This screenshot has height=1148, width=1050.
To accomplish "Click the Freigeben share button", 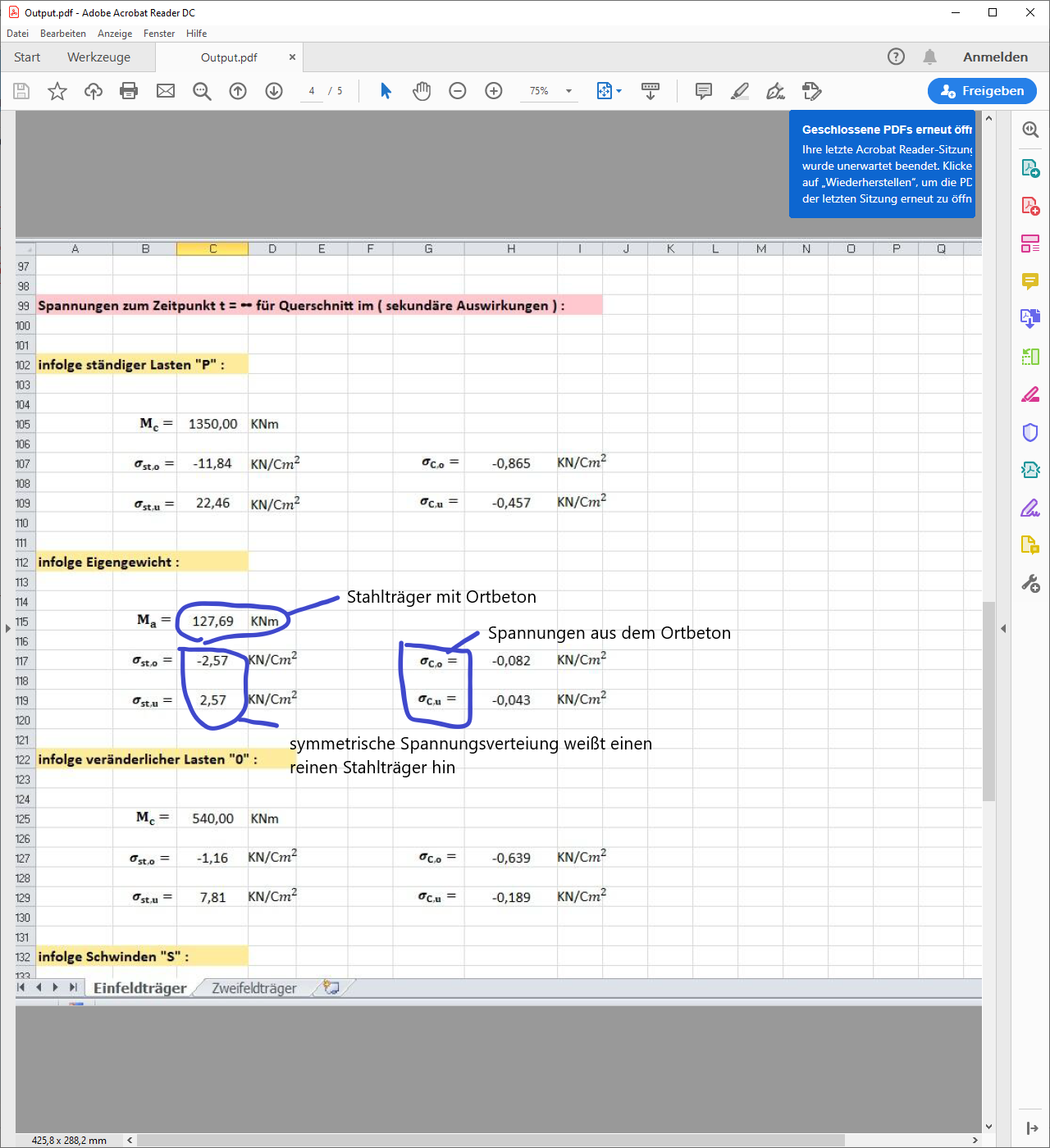I will [982, 91].
